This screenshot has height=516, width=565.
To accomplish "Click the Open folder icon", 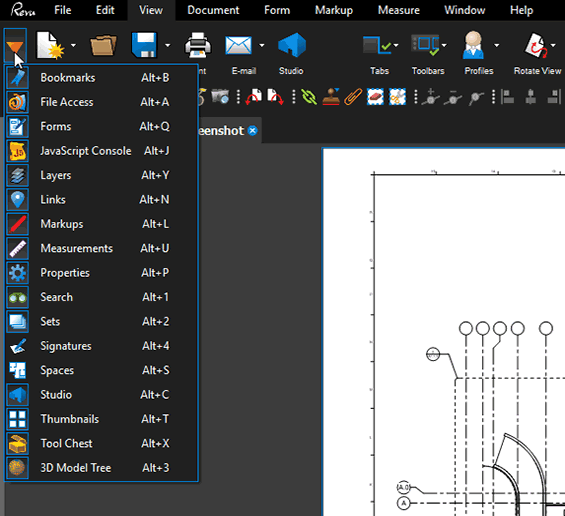I will [103, 45].
